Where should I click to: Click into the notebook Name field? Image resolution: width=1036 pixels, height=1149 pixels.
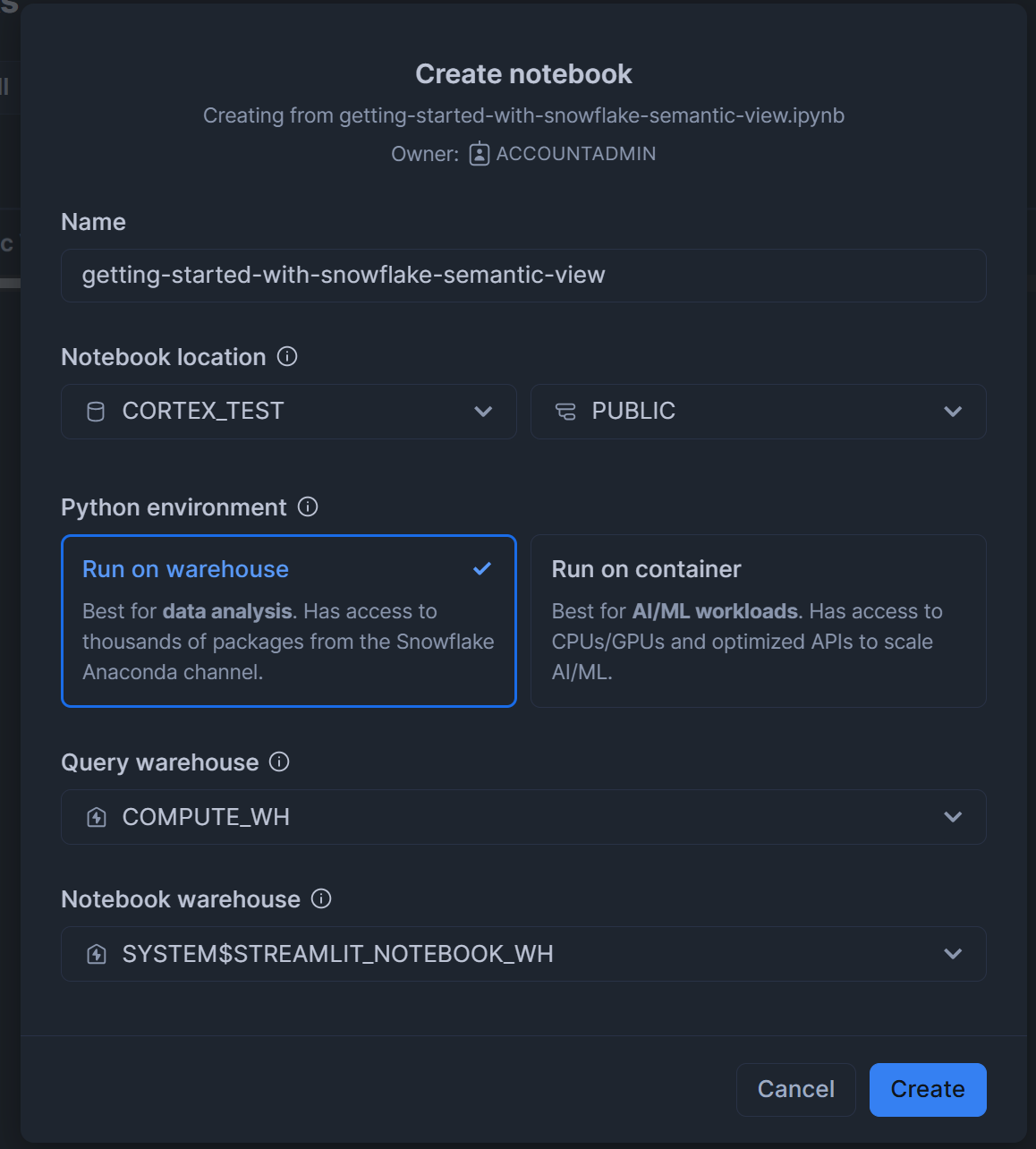[x=523, y=276]
